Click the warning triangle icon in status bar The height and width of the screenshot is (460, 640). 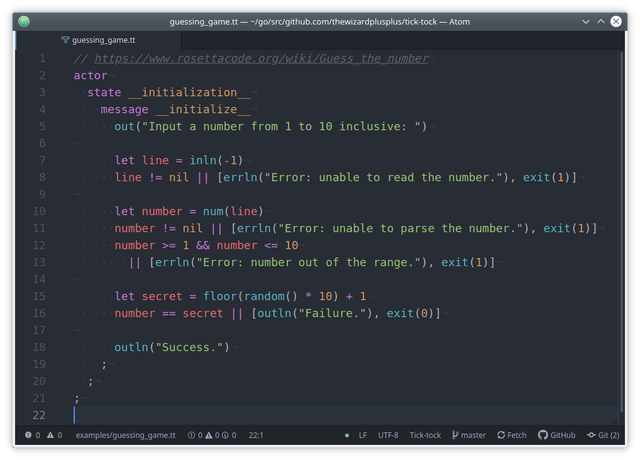[50, 435]
